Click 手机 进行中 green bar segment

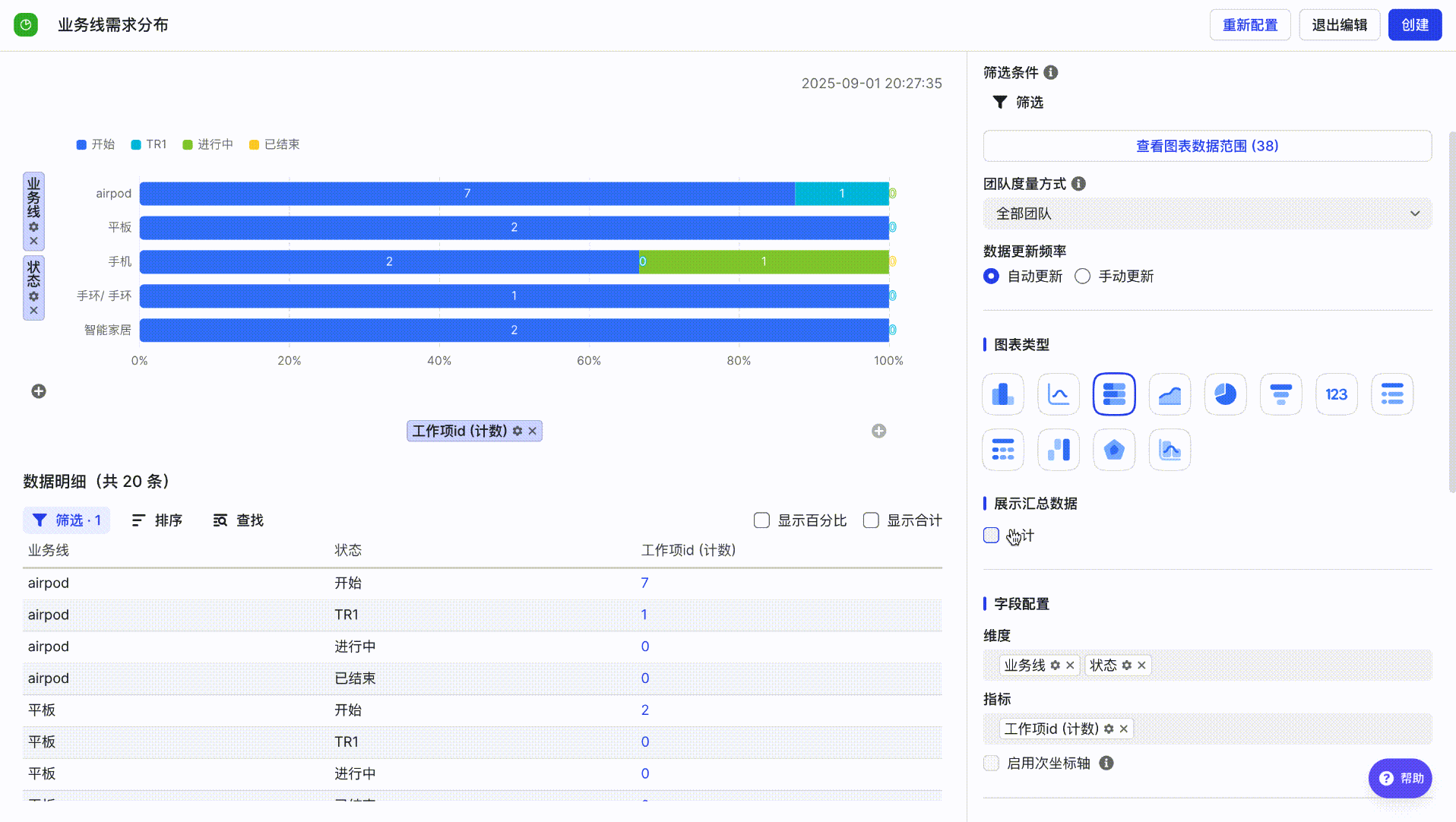click(x=764, y=262)
